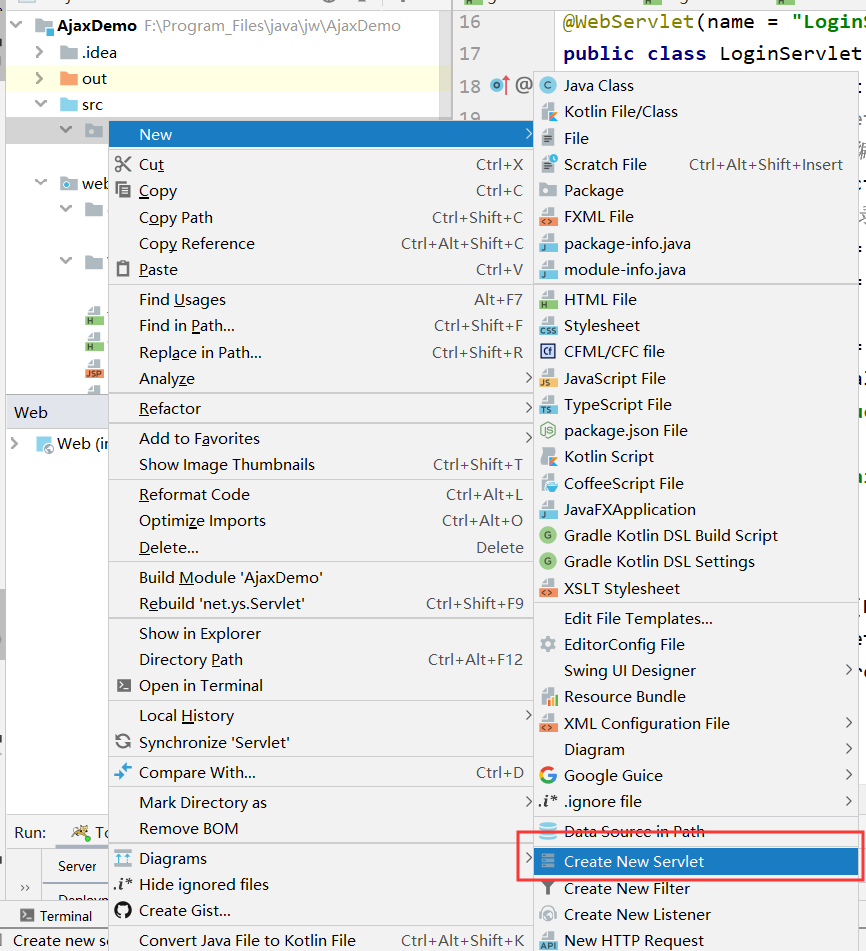Choose Convert Java File to Kotlin File

(x=321, y=940)
